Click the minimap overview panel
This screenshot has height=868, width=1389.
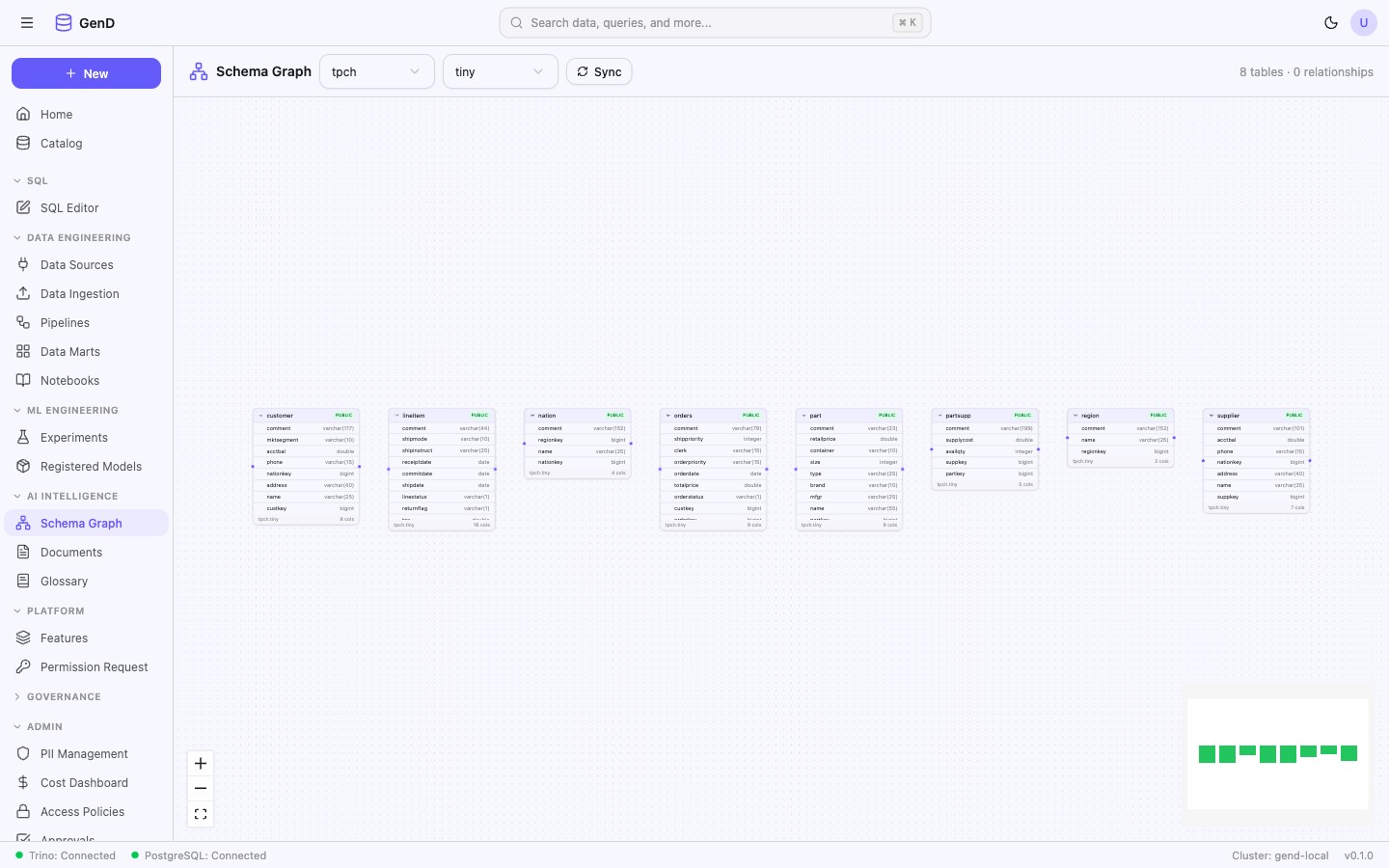click(1277, 753)
